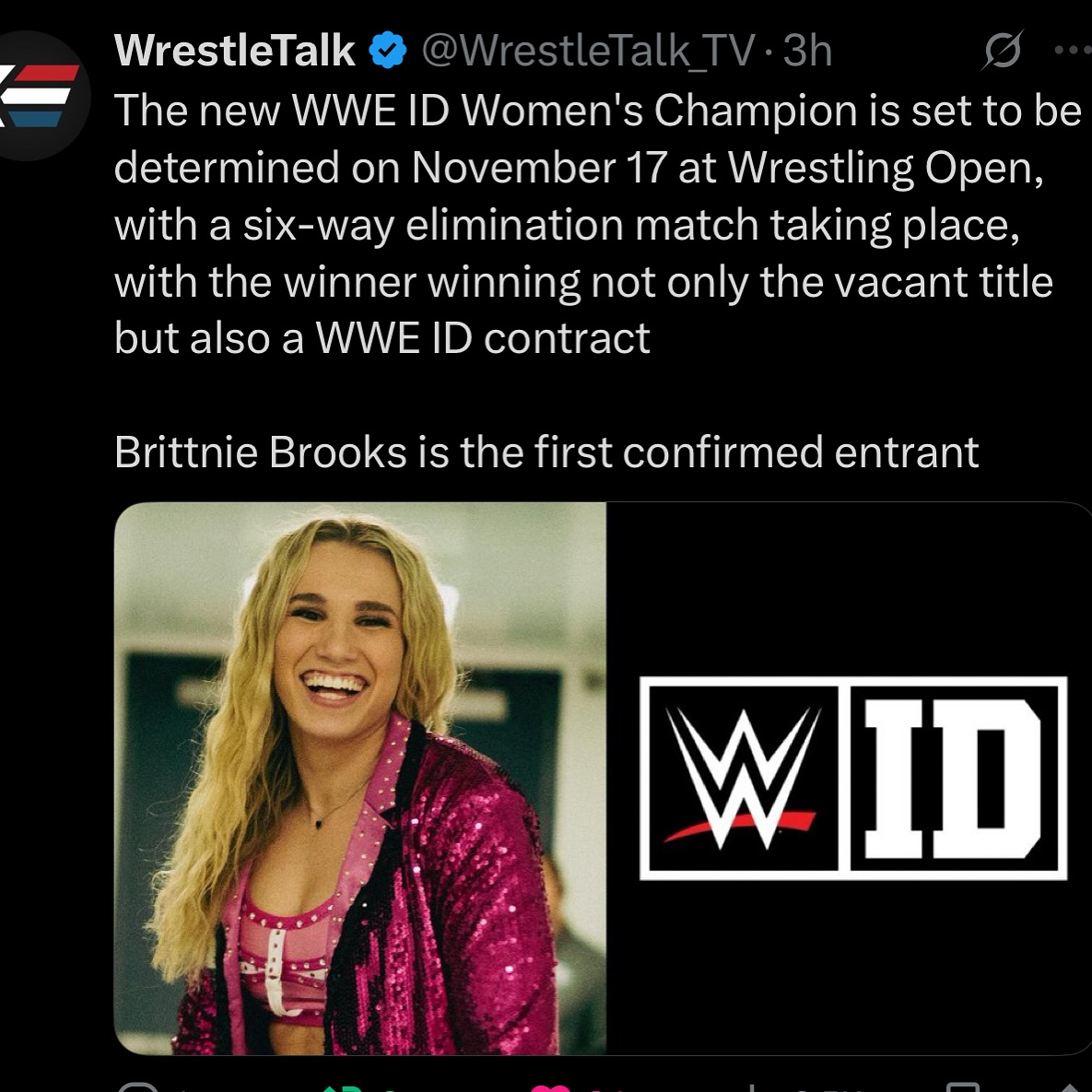
Task: Click the like count number
Action: tap(594, 1089)
